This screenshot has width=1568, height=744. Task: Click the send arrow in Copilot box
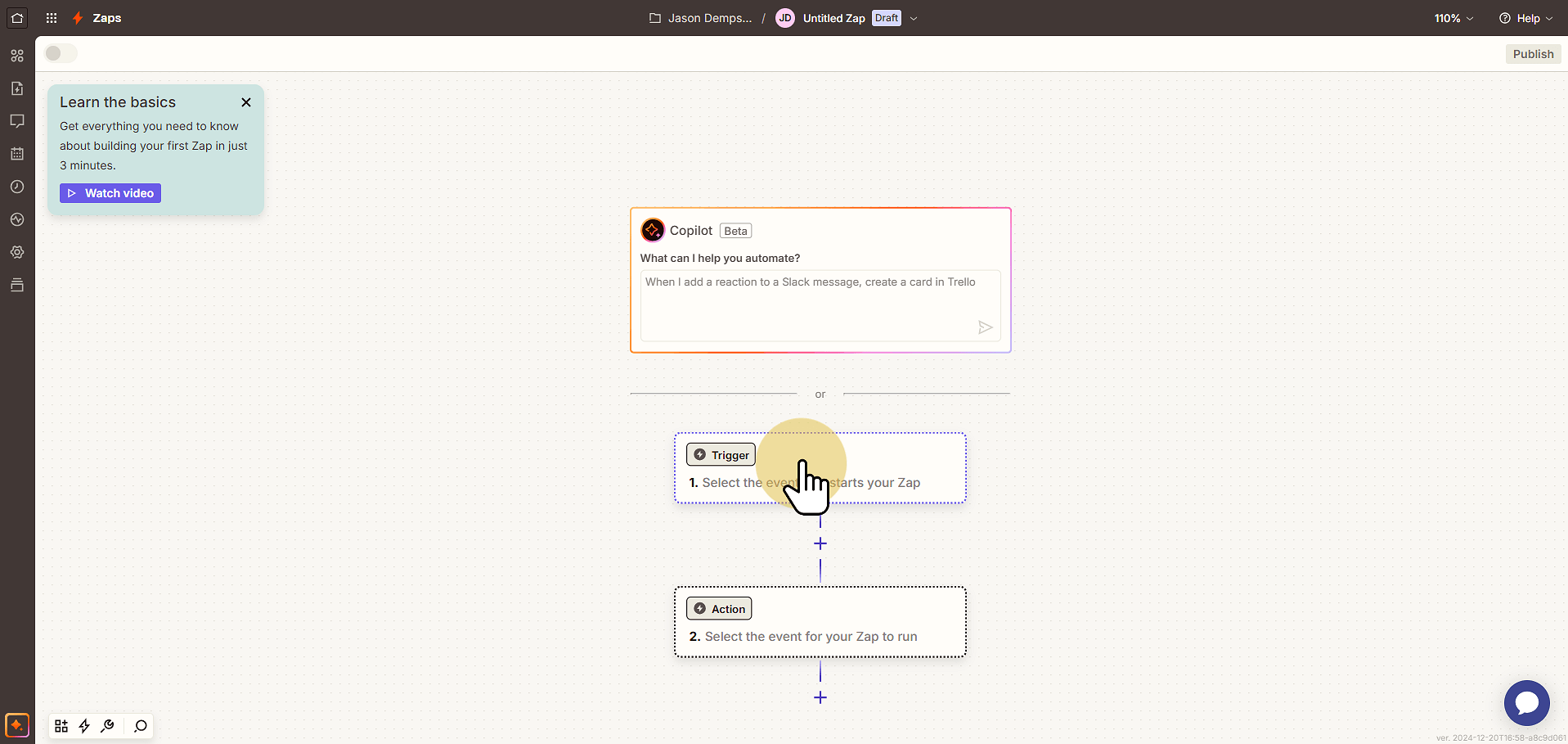point(985,327)
